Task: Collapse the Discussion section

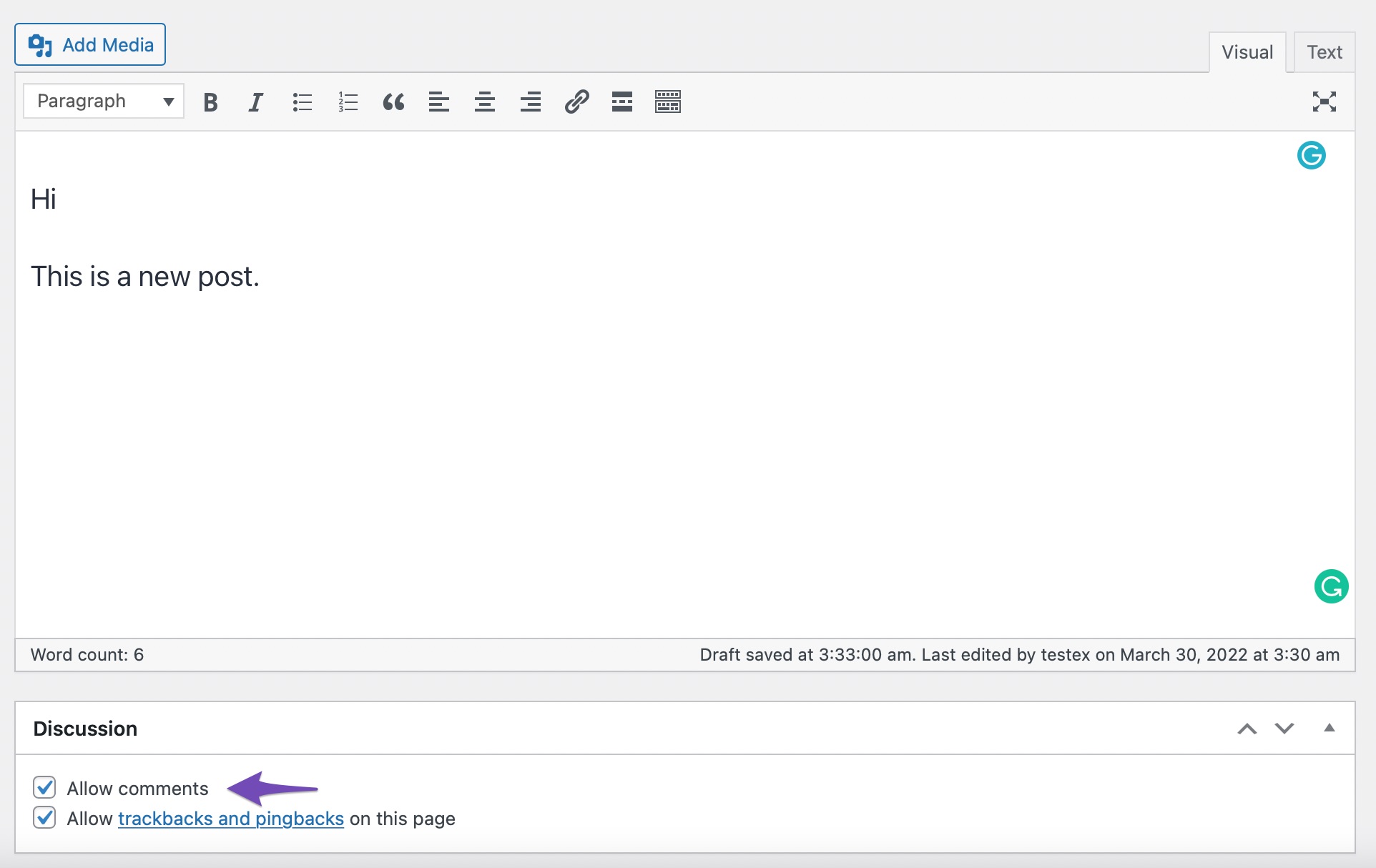Action: click(x=1330, y=728)
